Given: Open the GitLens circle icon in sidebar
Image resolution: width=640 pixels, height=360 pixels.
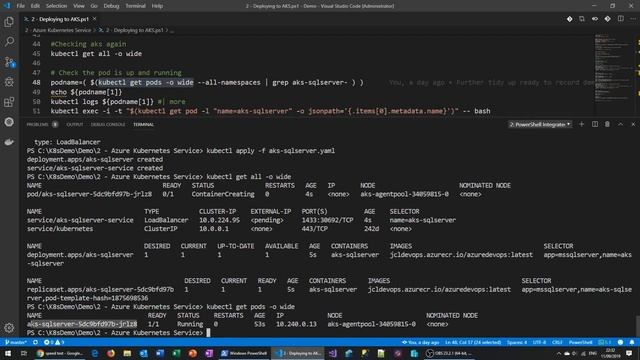Looking at the screenshot, I should point(9,122).
